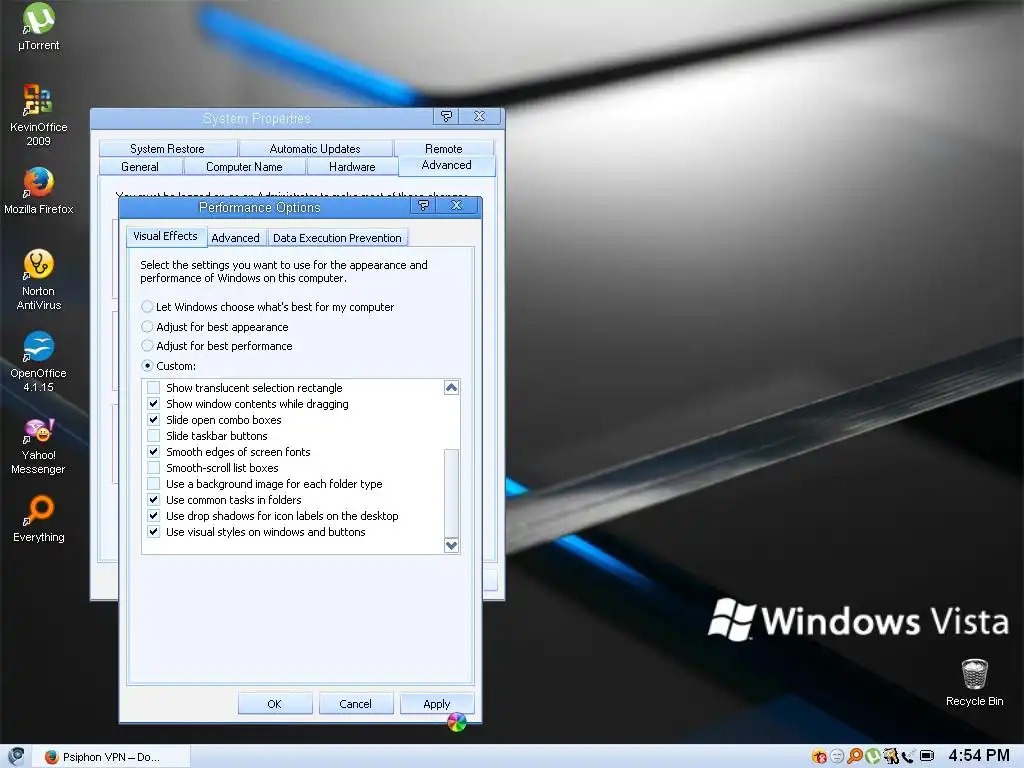Click the Norton tray icon with red badge
The image size is (1024, 768).
click(x=819, y=756)
